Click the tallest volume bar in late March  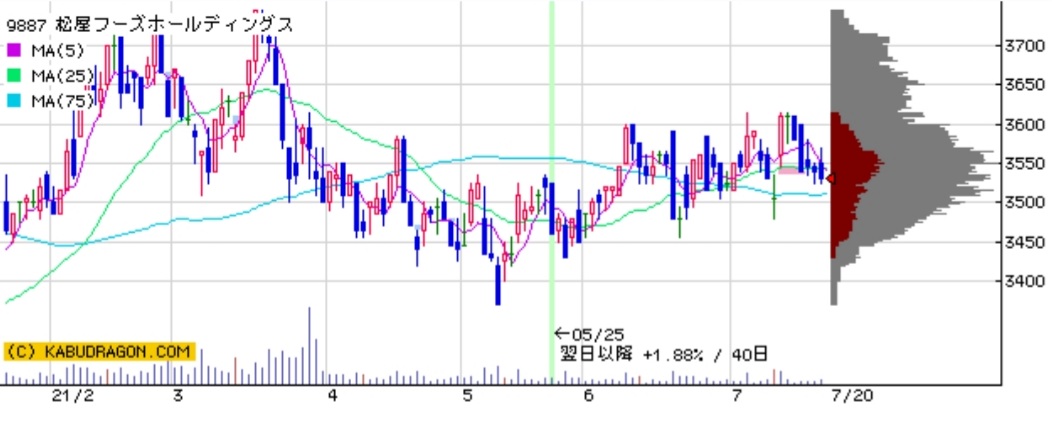(x=309, y=345)
